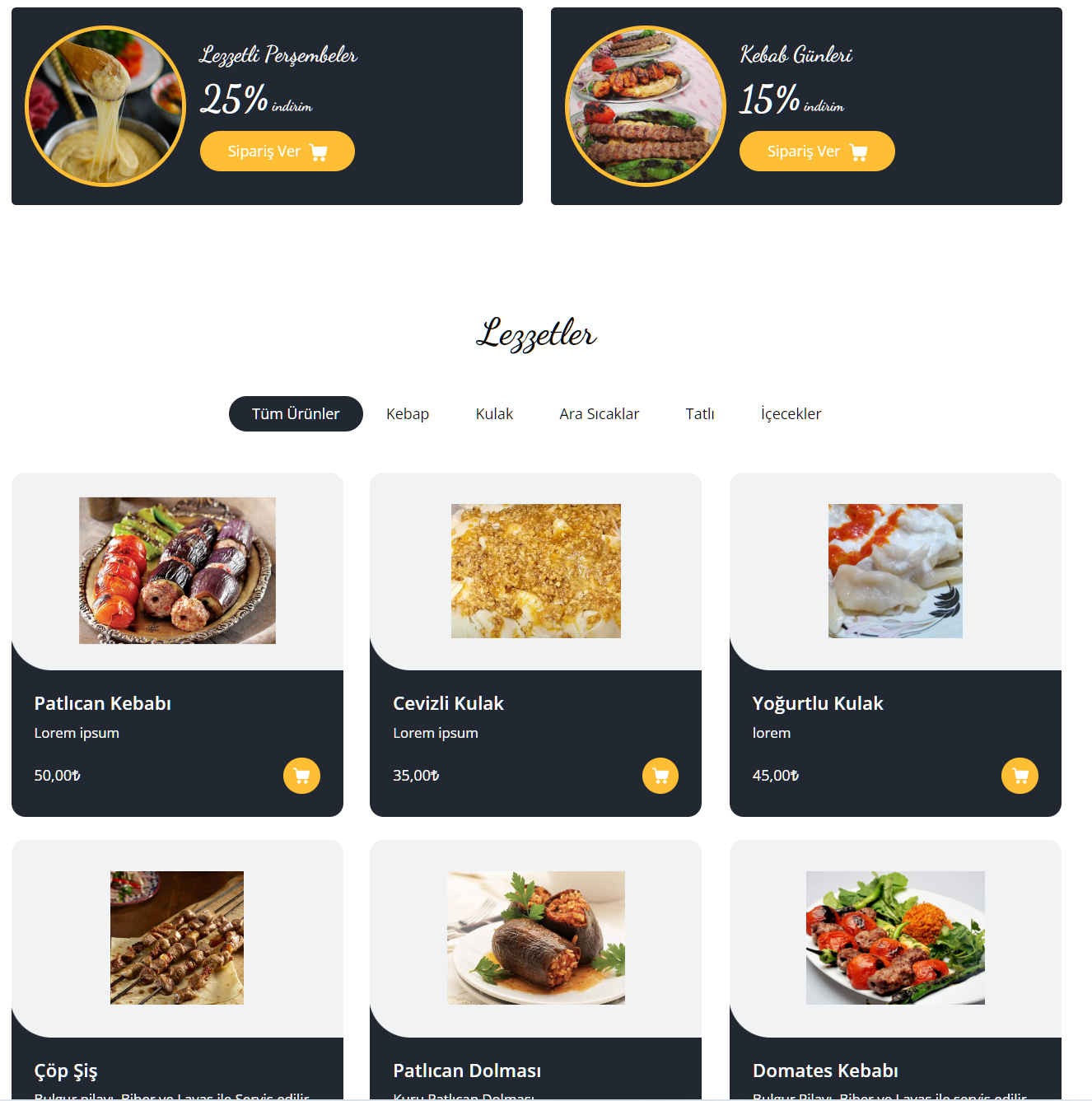Filter products by Tatlı

pos(700,413)
